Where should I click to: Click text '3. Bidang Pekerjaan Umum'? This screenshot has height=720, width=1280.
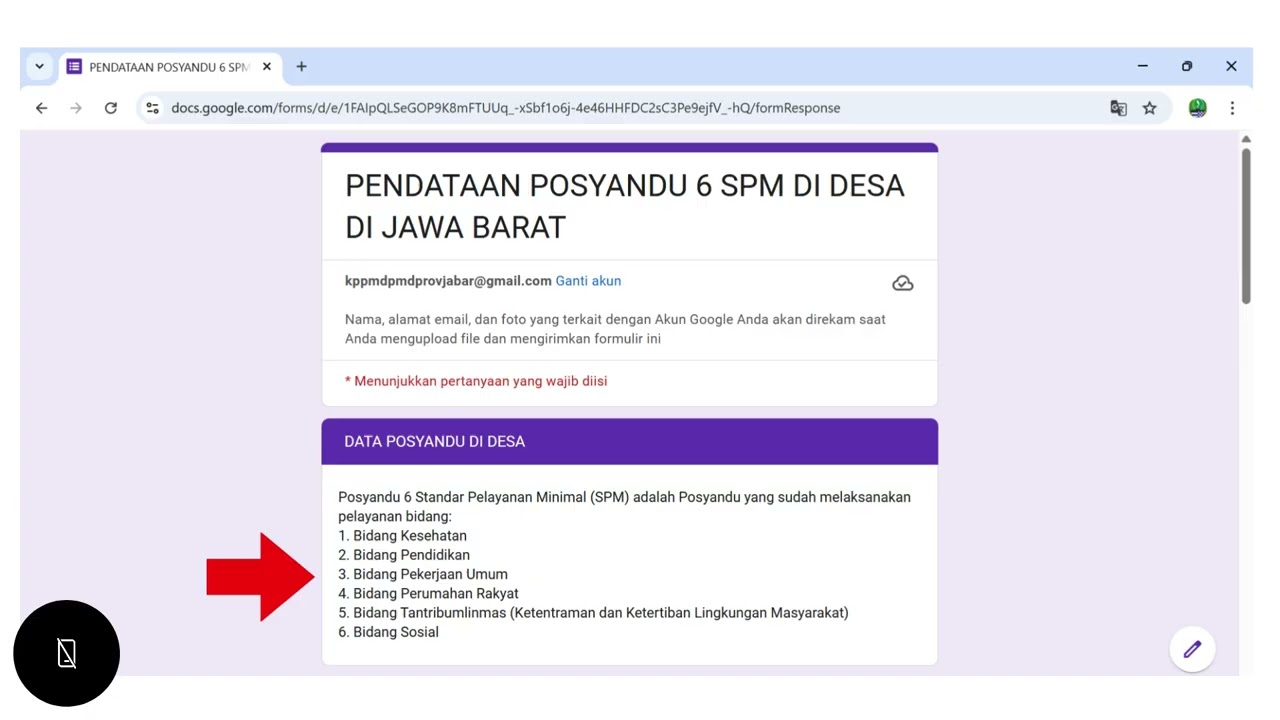tap(423, 574)
